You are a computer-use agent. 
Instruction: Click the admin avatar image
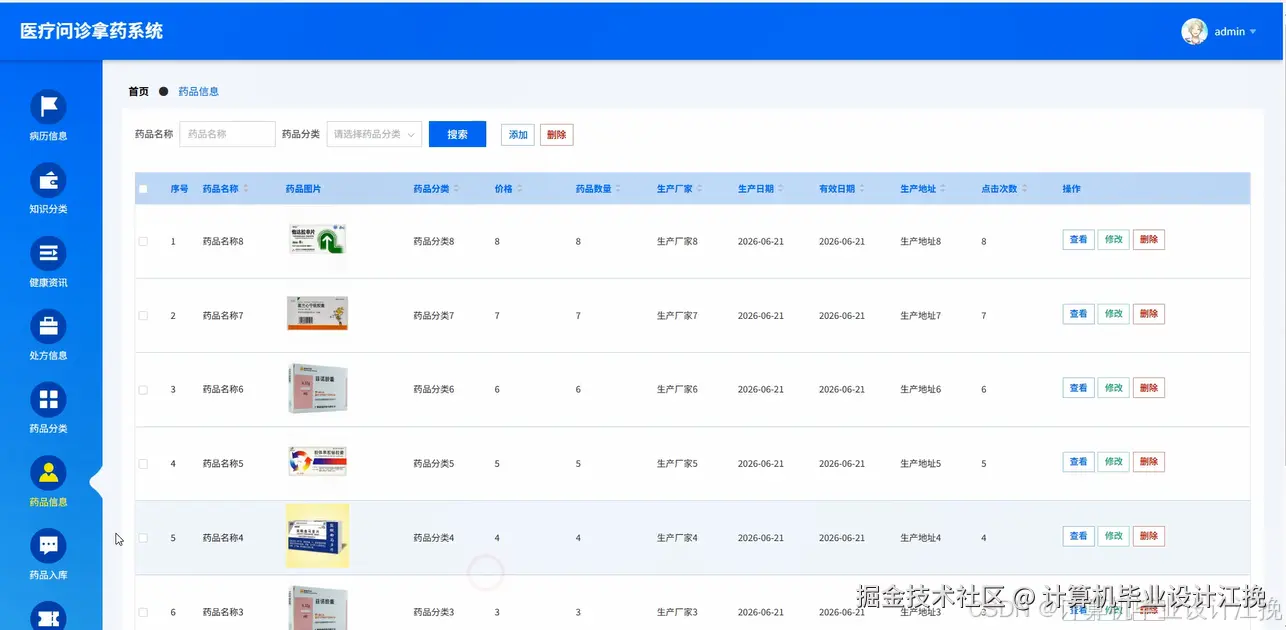click(1194, 31)
